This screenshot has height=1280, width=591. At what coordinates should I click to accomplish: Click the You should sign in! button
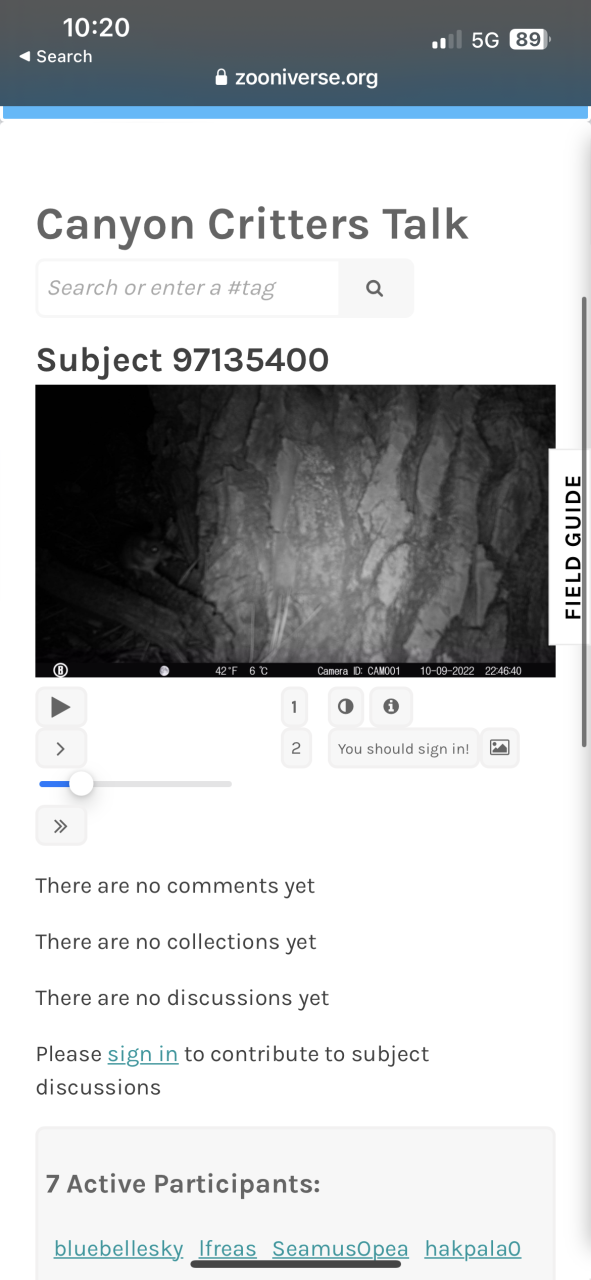403,748
